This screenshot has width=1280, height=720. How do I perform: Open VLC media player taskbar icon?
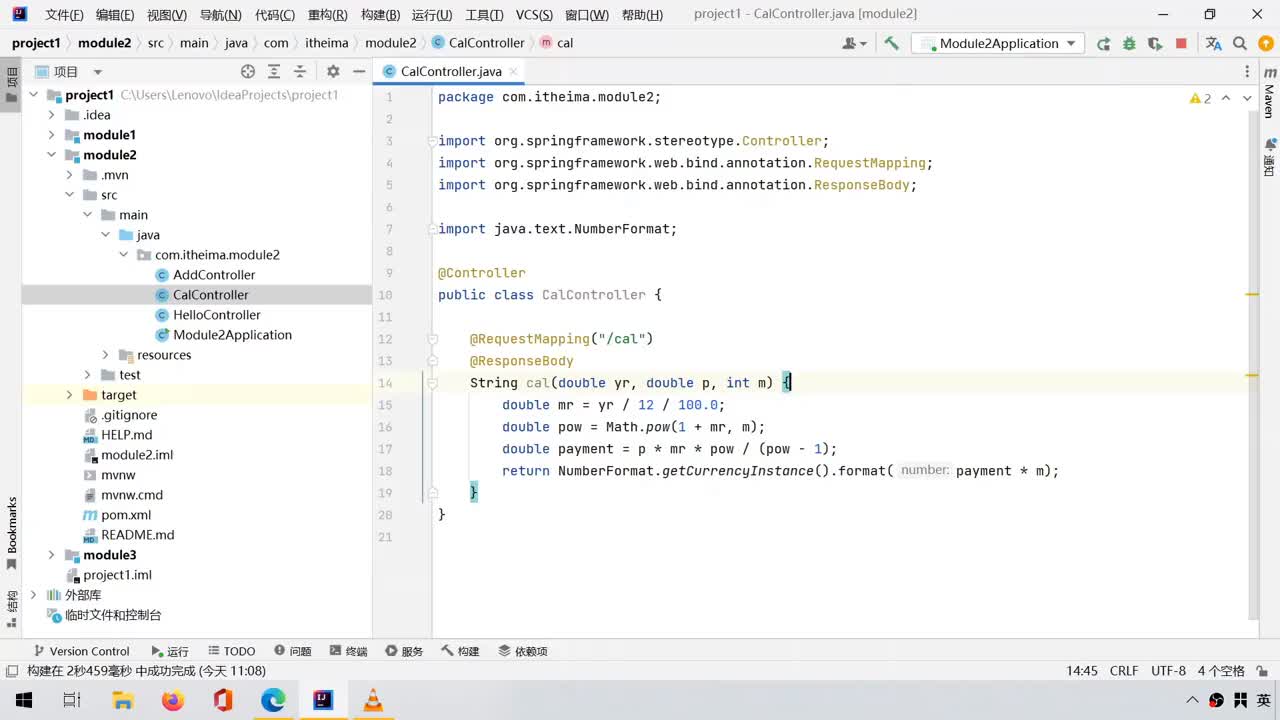[373, 700]
